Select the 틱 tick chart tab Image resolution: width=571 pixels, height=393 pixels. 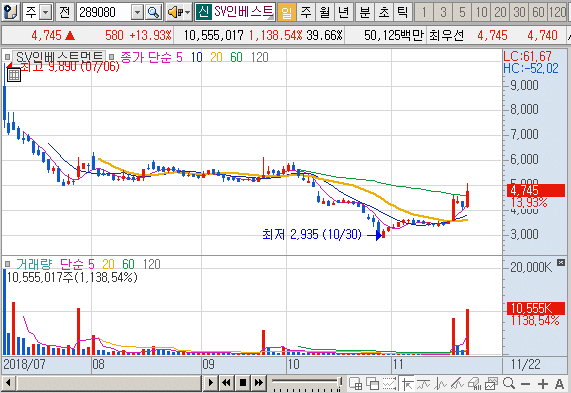pyautogui.click(x=402, y=12)
